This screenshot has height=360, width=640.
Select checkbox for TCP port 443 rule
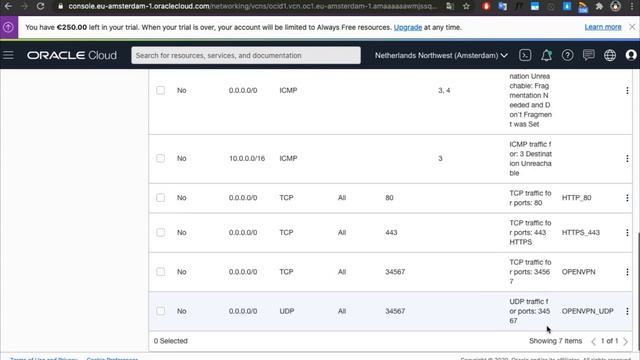click(160, 233)
